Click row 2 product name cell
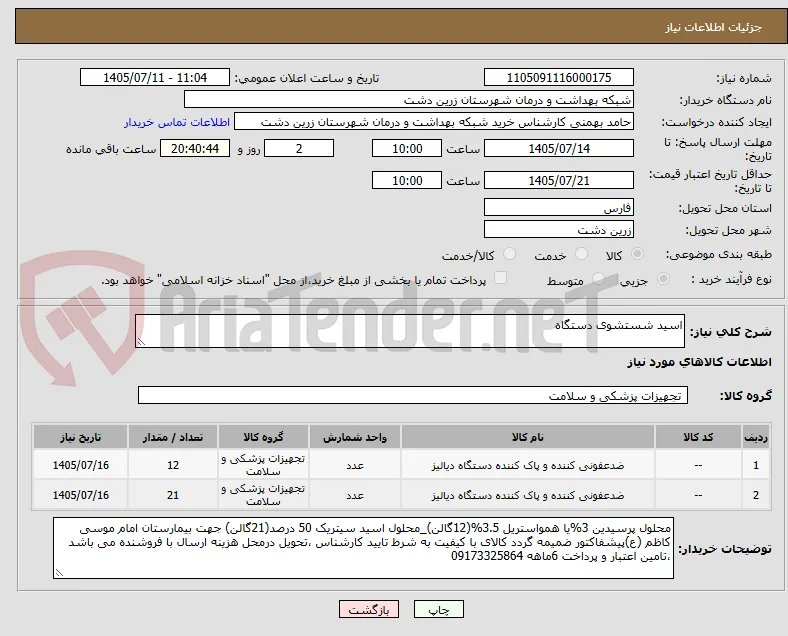 point(528,495)
